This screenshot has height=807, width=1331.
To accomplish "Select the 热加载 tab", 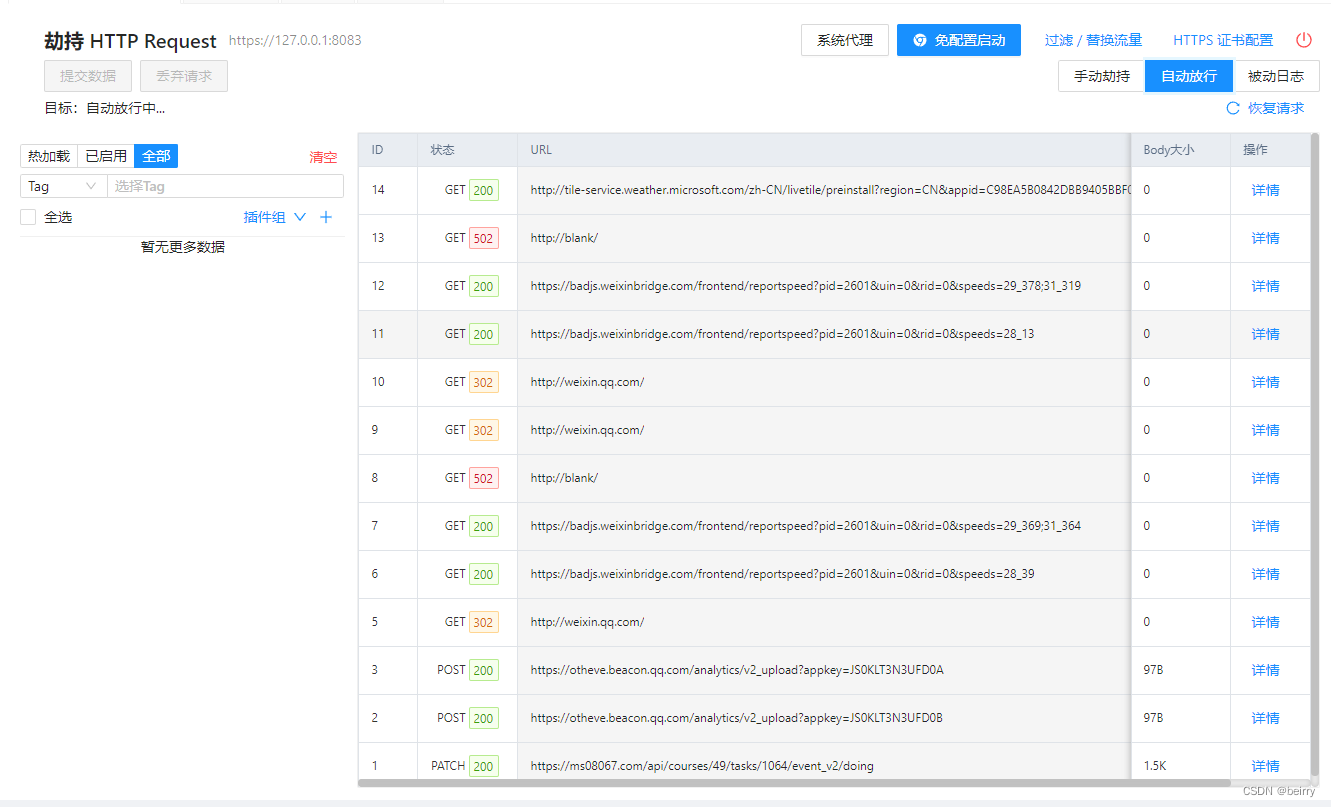I will click(x=49, y=156).
